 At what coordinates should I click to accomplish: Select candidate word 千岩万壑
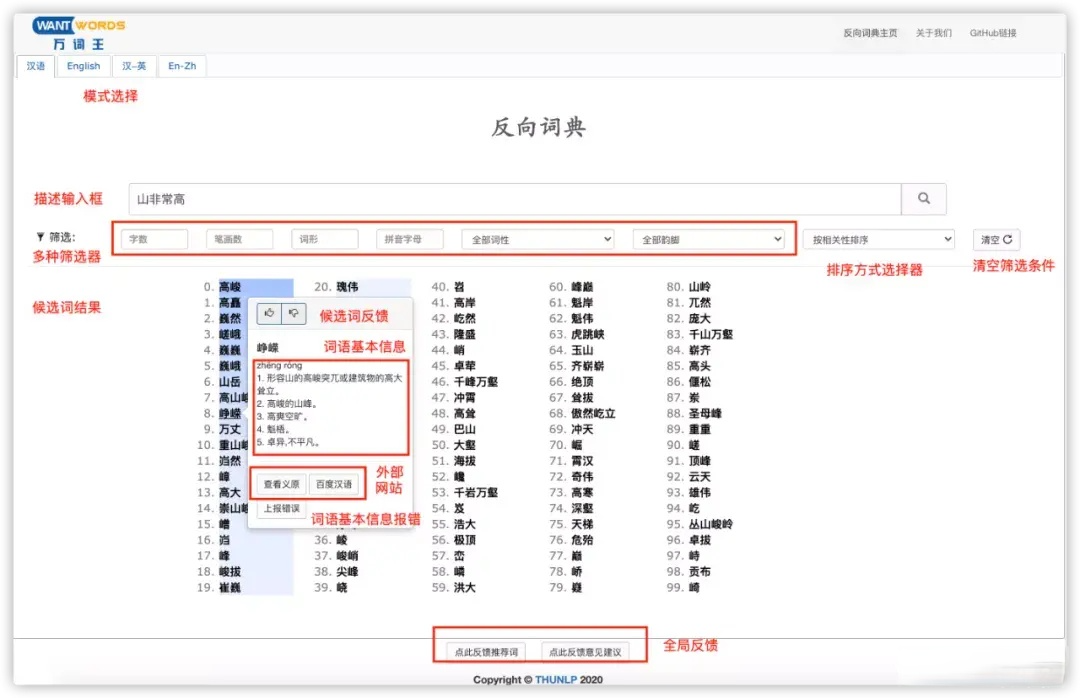476,493
